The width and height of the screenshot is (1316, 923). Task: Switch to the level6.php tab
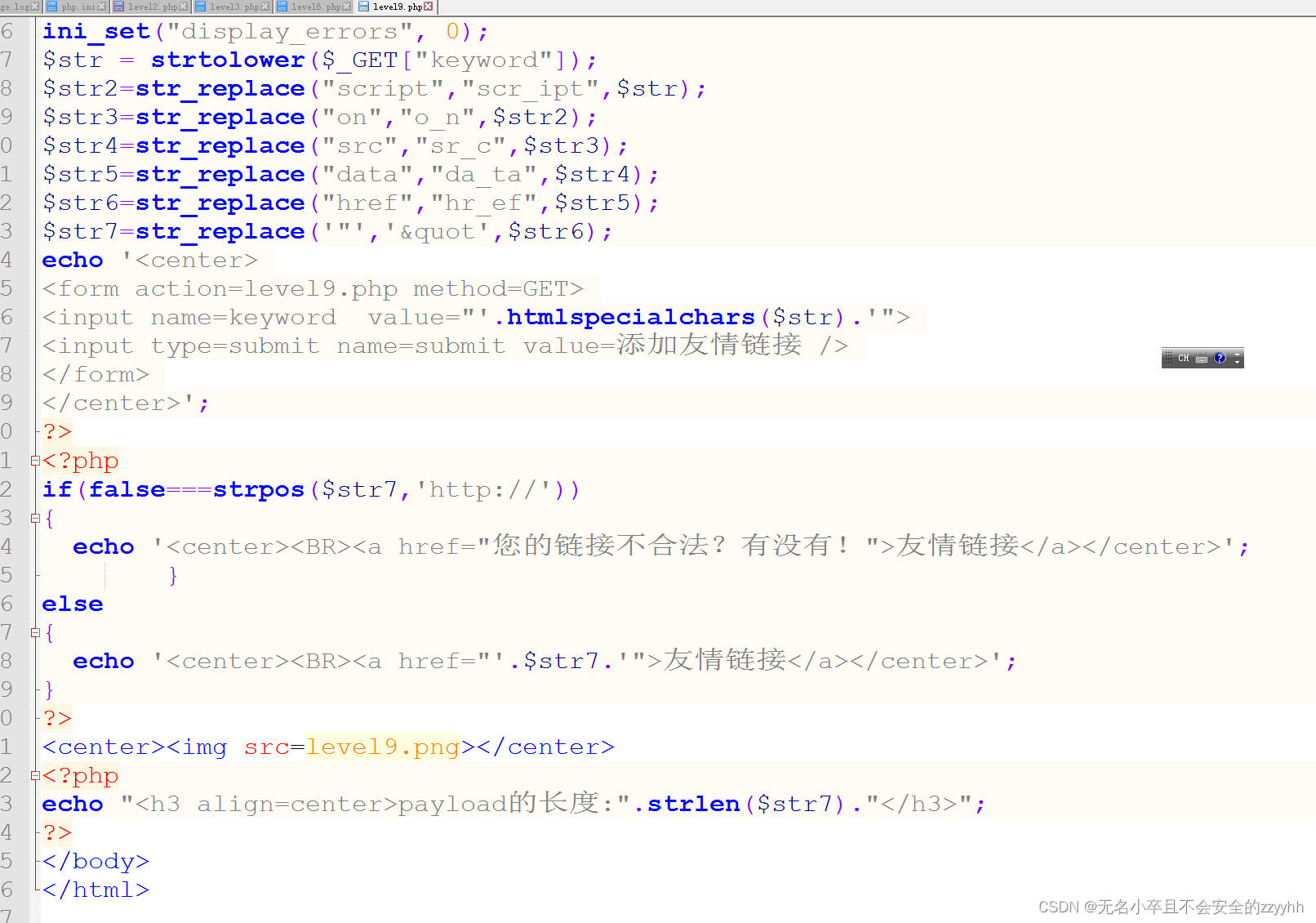click(313, 7)
